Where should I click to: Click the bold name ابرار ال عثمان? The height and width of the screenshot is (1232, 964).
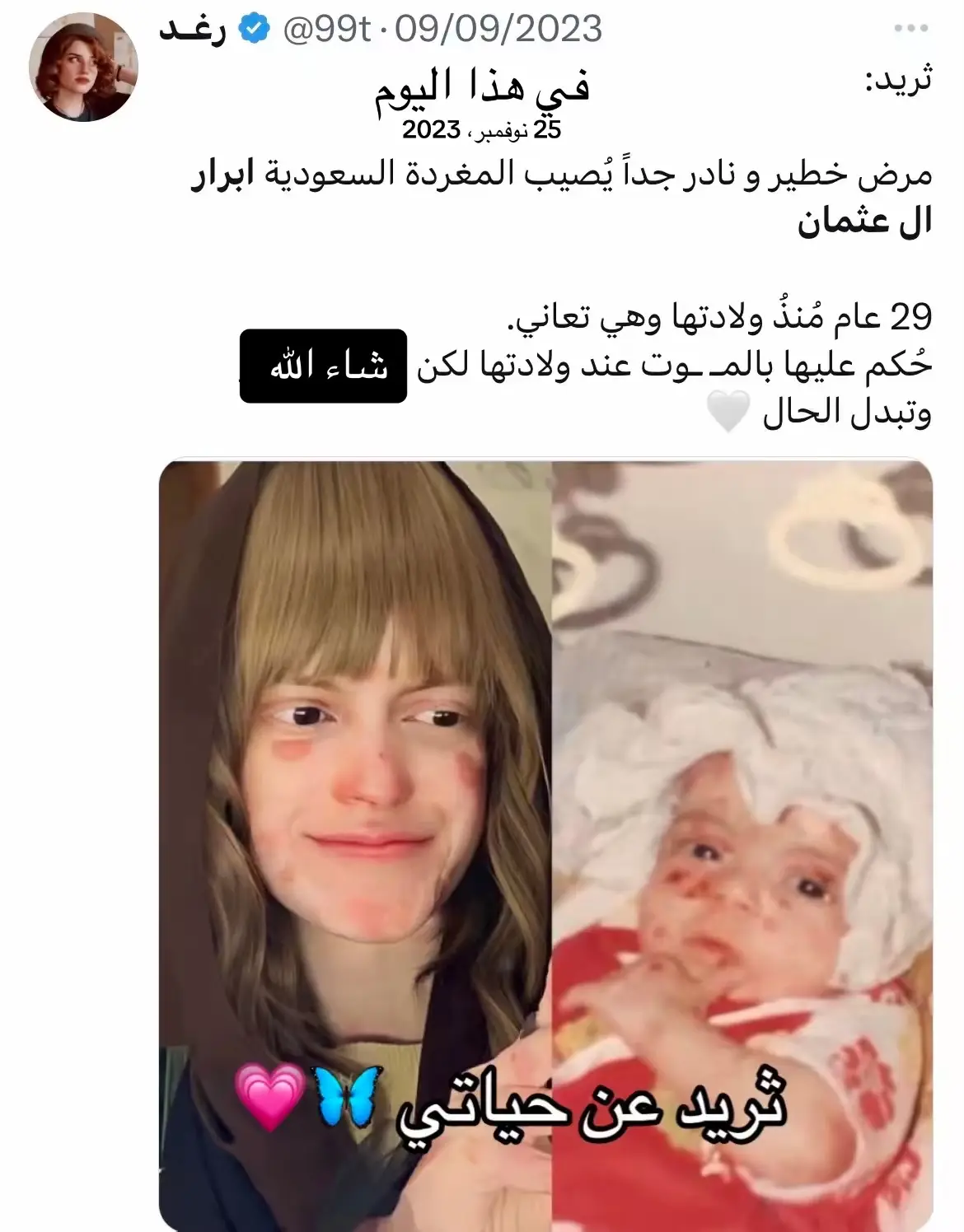(x=865, y=198)
